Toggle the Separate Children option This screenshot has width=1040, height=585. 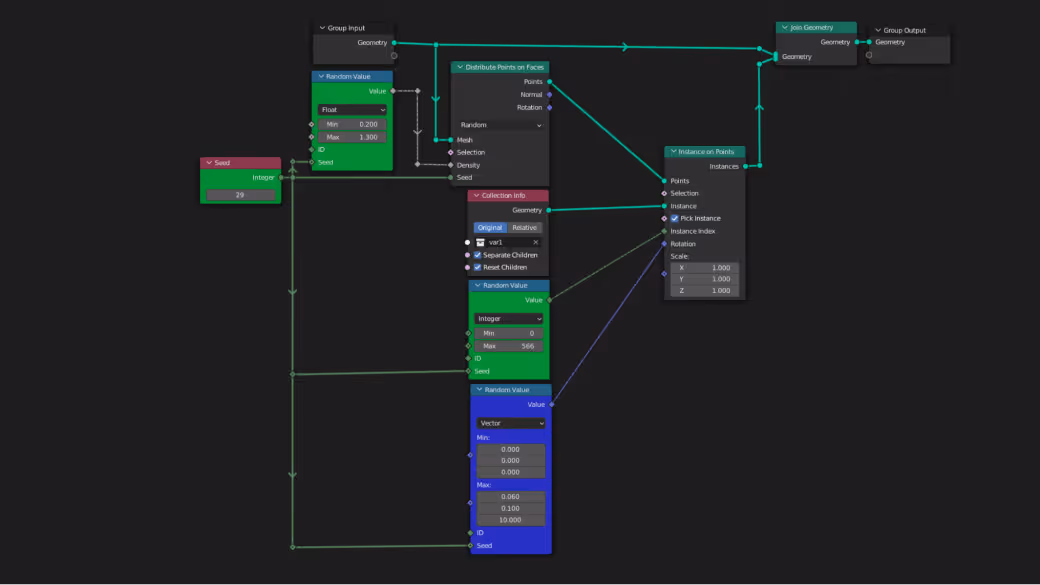coord(477,255)
